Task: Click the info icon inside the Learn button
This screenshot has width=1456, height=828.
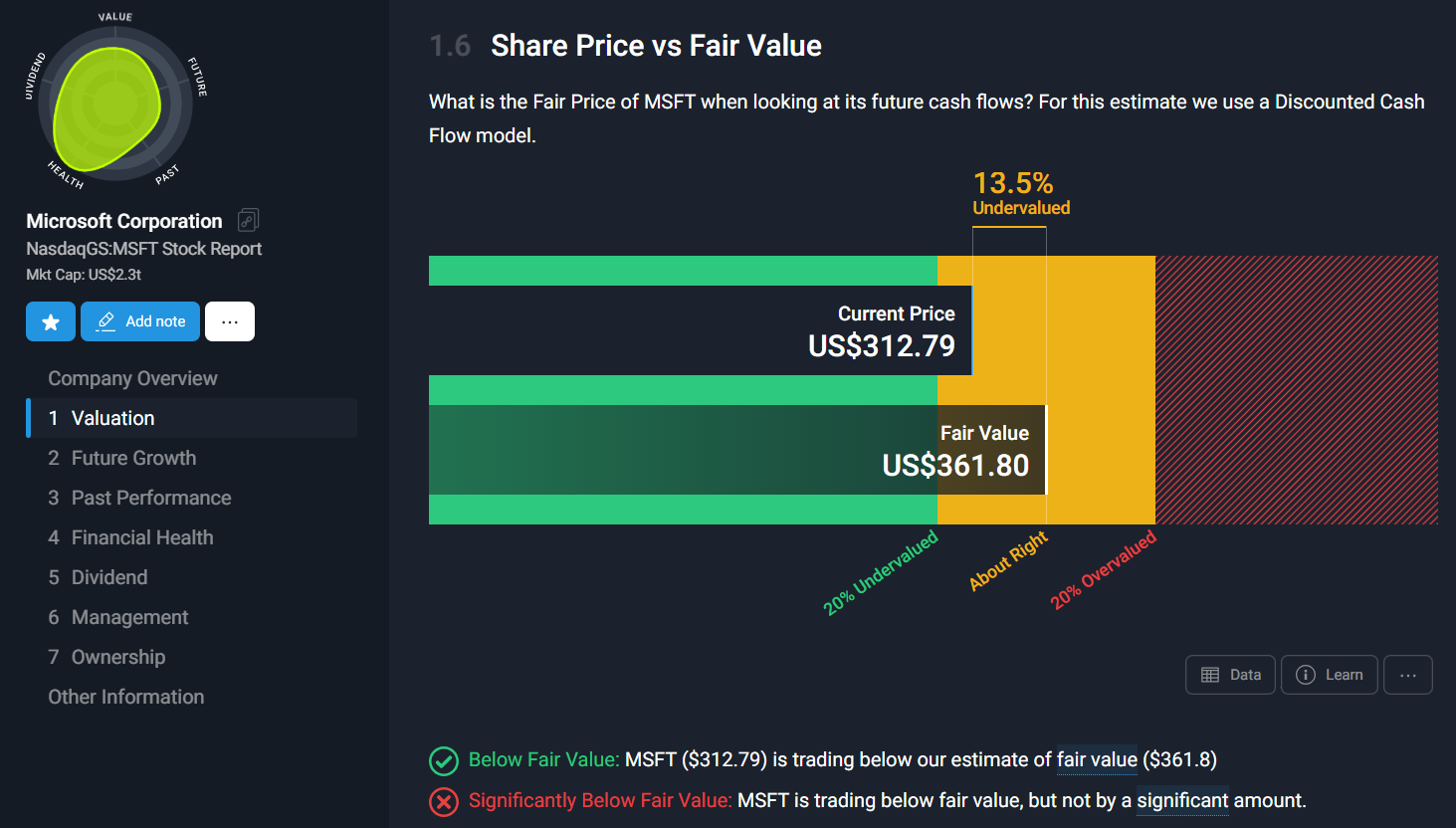Action: [1305, 674]
